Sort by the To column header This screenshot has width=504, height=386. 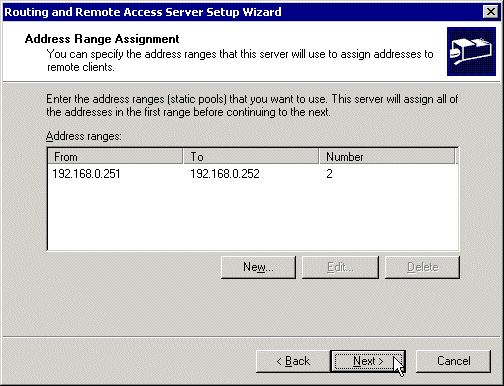251,156
